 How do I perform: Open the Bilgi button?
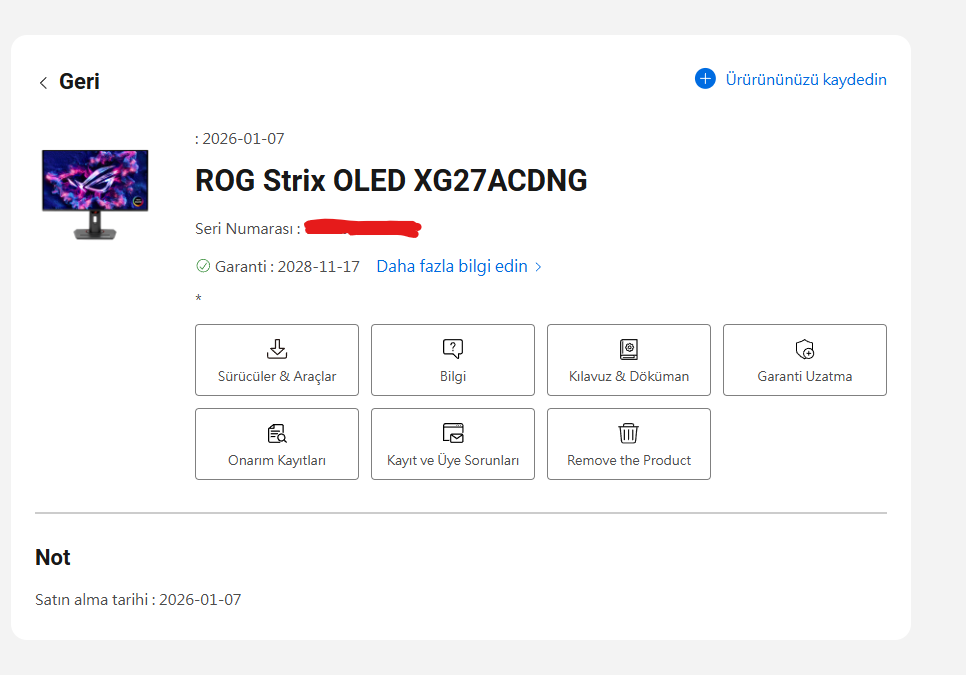click(453, 360)
